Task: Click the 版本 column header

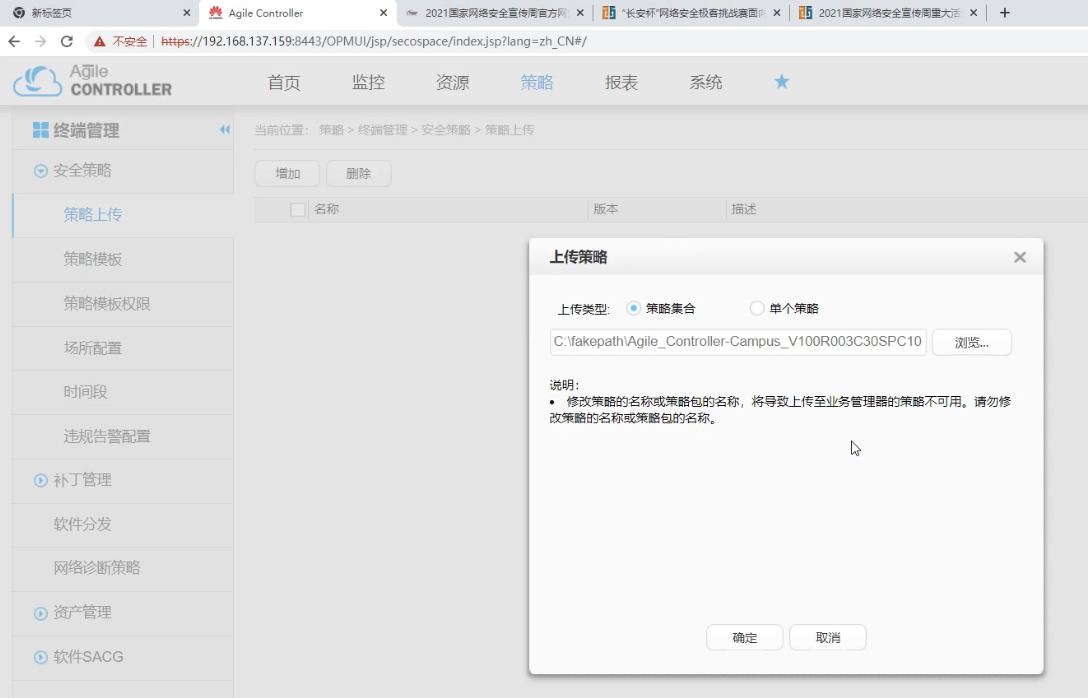Action: 606,210
